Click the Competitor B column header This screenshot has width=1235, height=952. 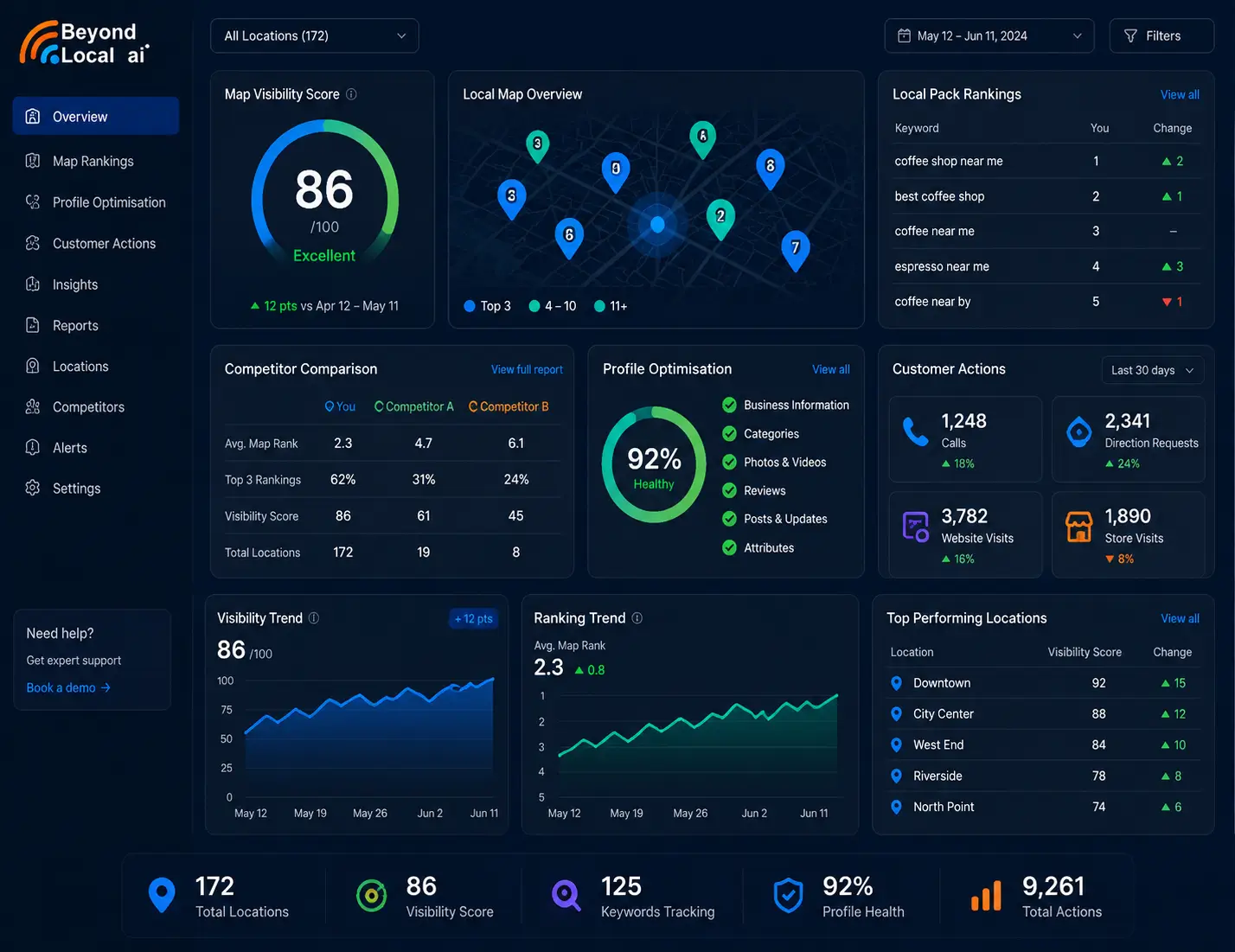(x=509, y=406)
